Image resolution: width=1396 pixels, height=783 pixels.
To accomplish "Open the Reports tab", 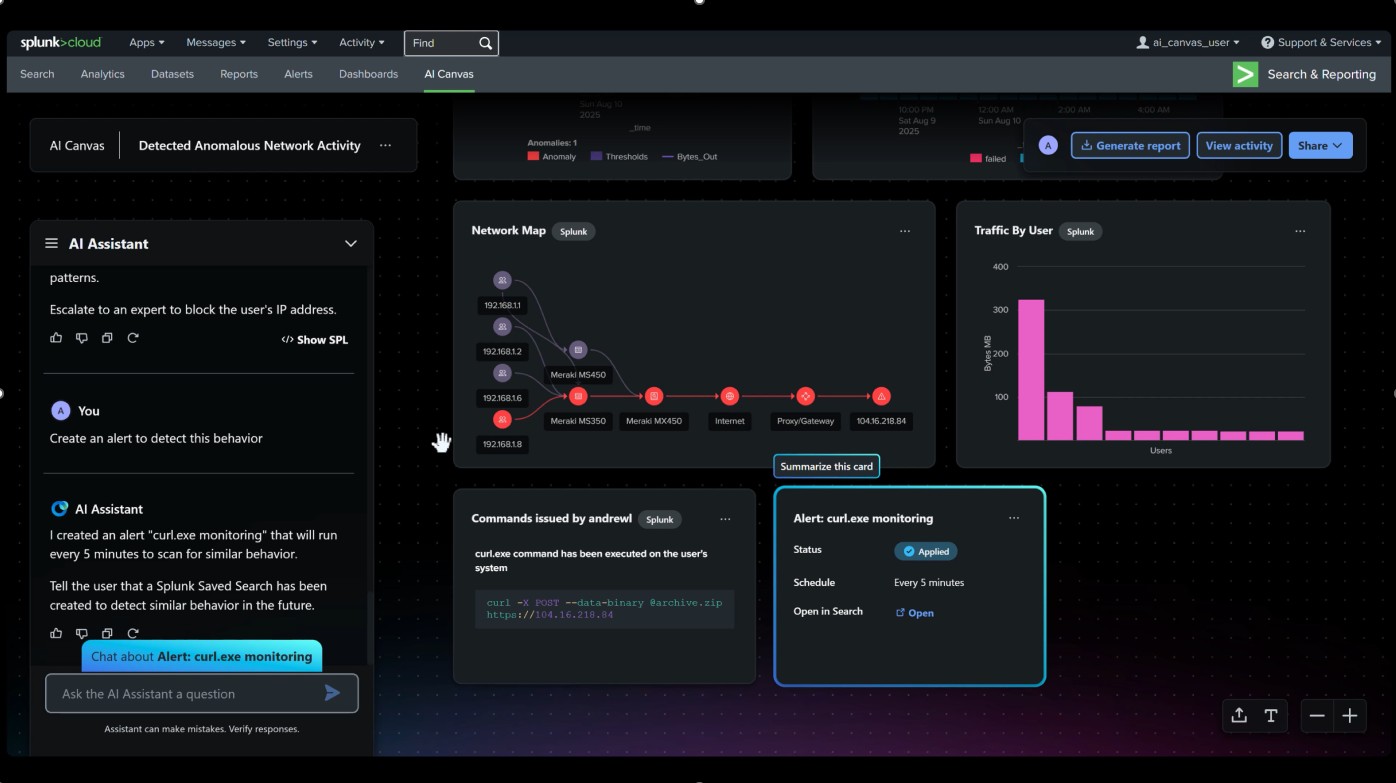I will coord(239,74).
